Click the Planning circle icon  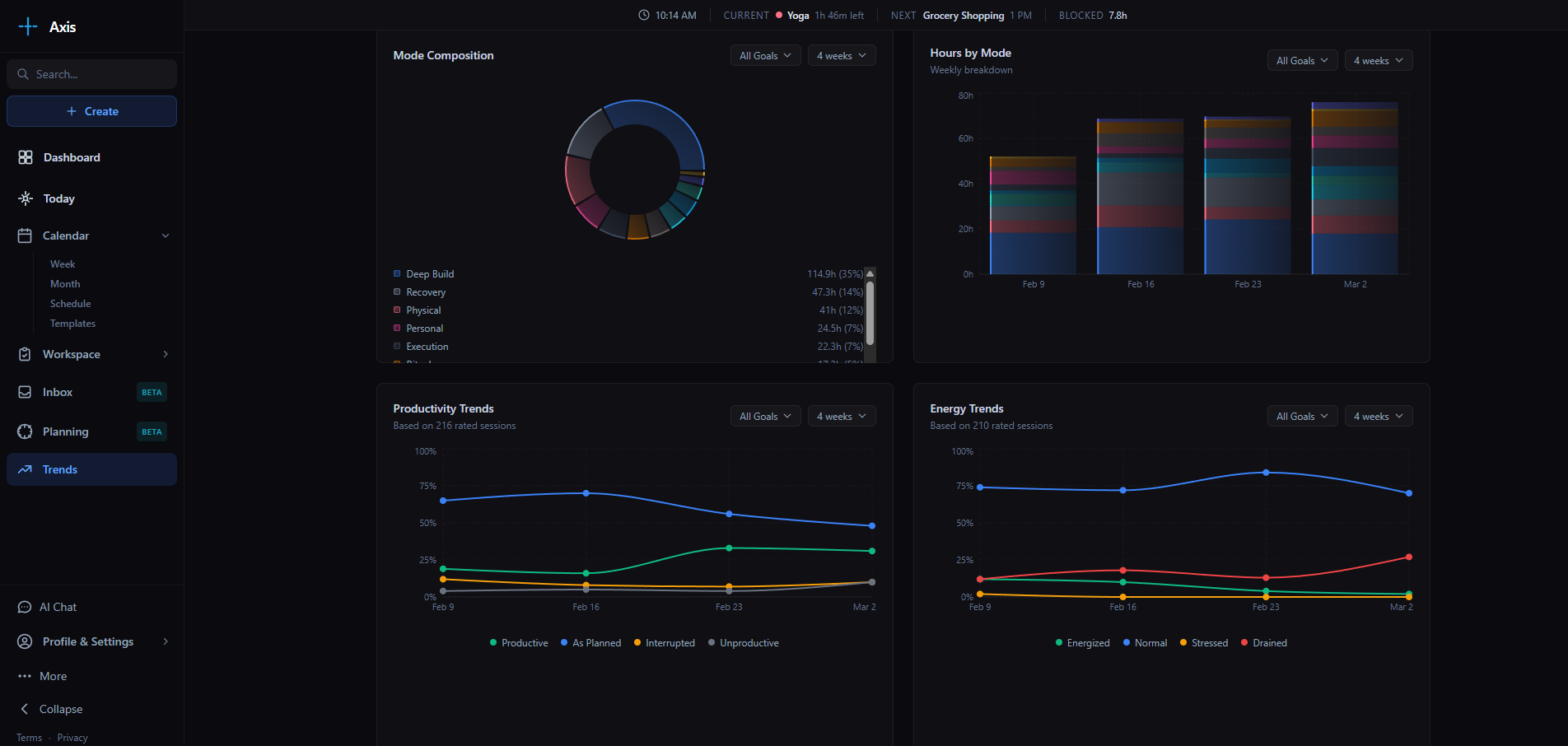(26, 431)
